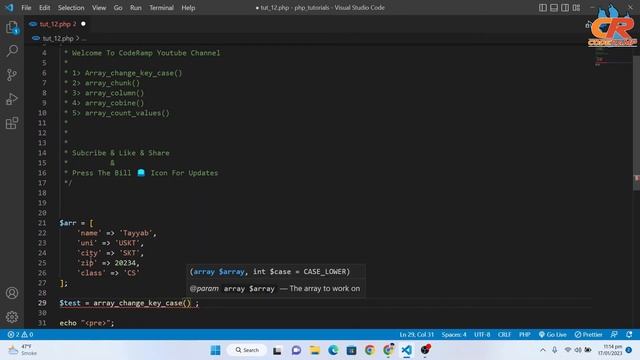The width and height of the screenshot is (640, 360).
Task: Open the Run and Debug view
Action: point(12,99)
